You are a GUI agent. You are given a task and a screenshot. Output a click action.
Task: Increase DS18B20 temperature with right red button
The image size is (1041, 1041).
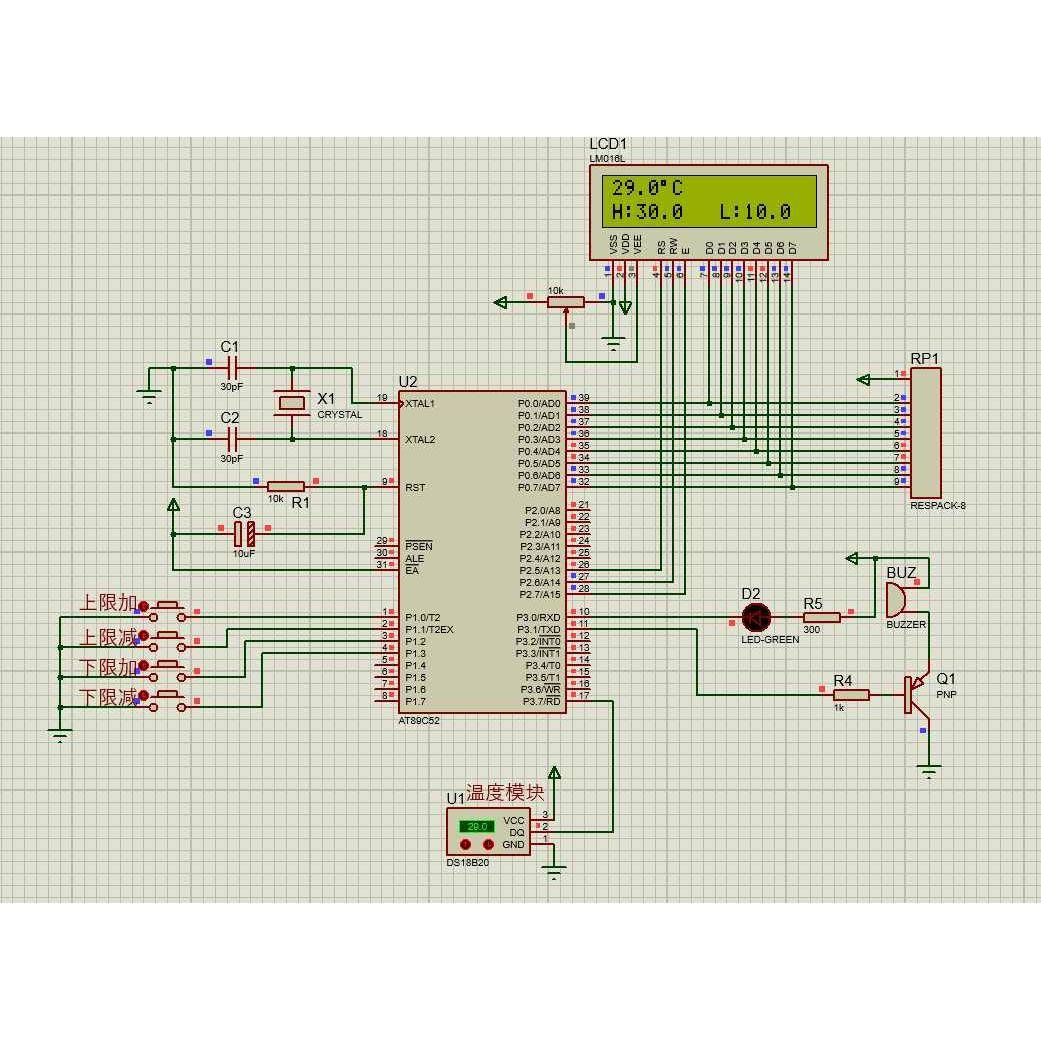click(x=489, y=844)
